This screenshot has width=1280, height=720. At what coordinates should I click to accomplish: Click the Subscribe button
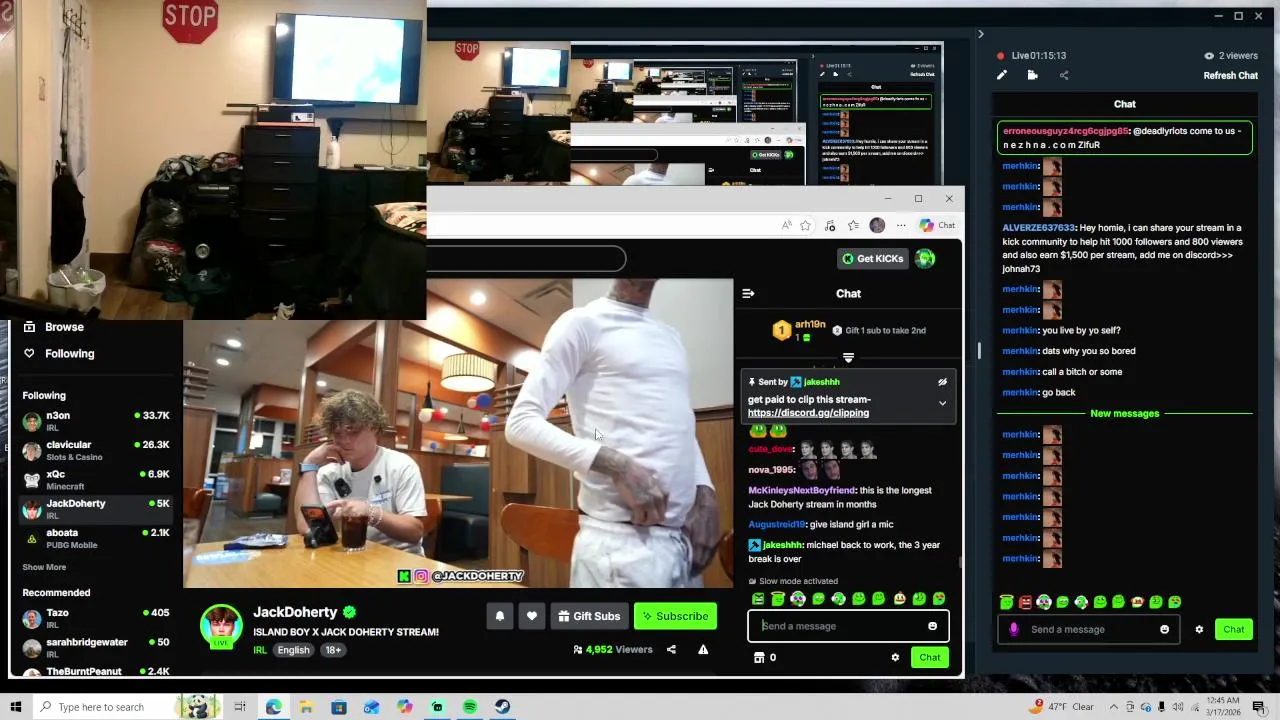pyautogui.click(x=675, y=616)
